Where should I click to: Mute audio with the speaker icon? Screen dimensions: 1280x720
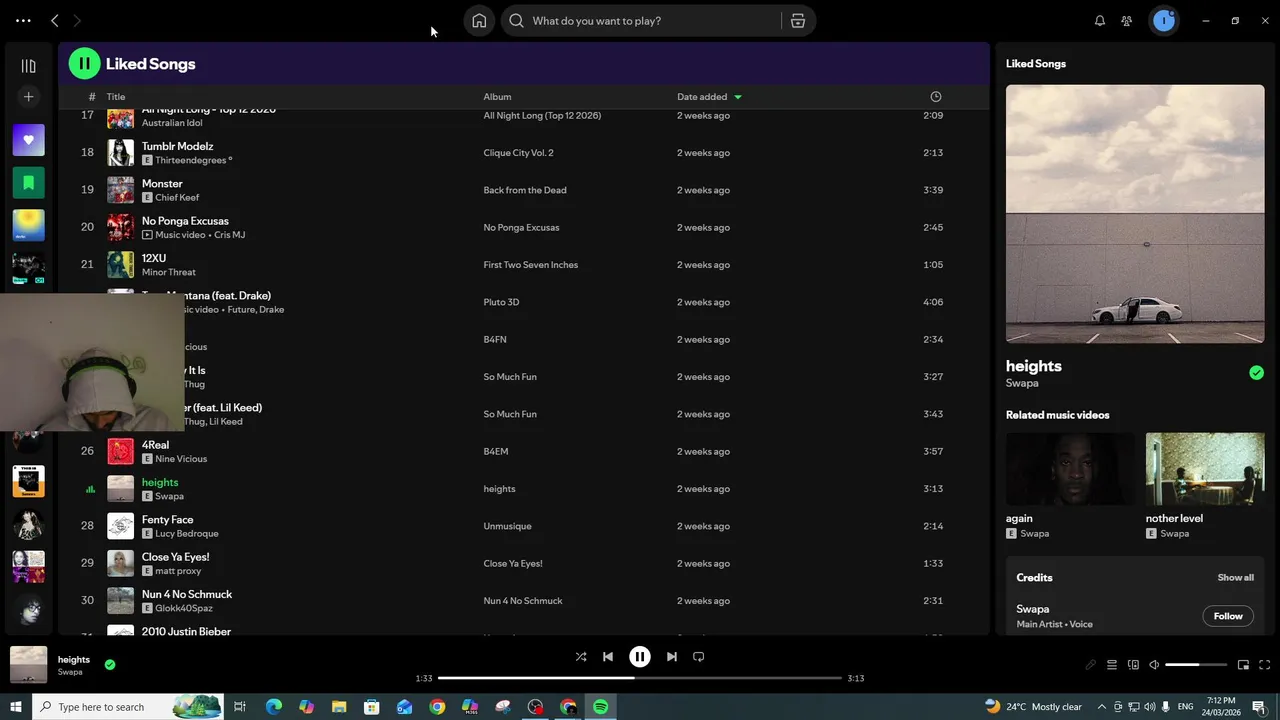(x=1154, y=665)
